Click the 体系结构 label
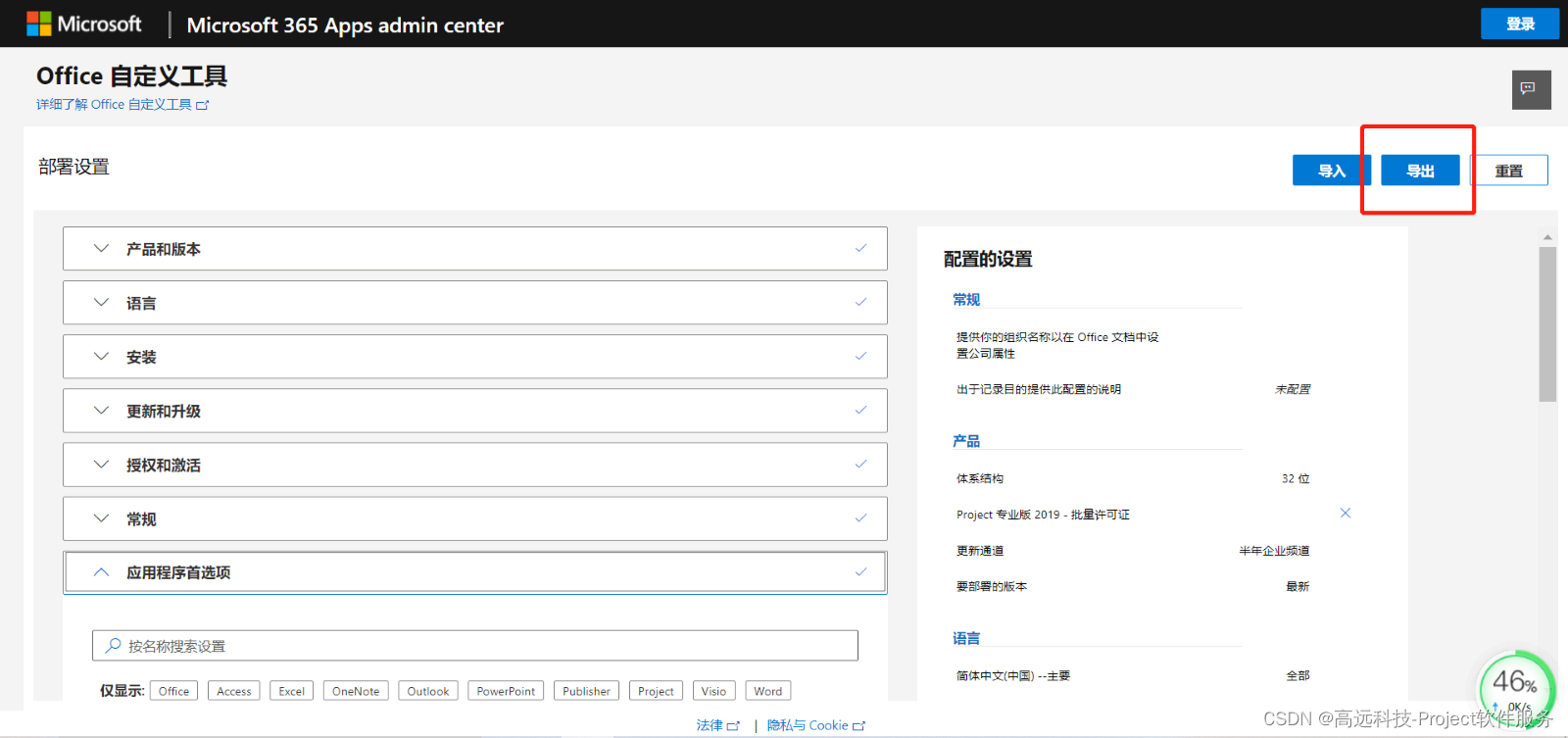The height and width of the screenshot is (738, 1568). point(980,478)
